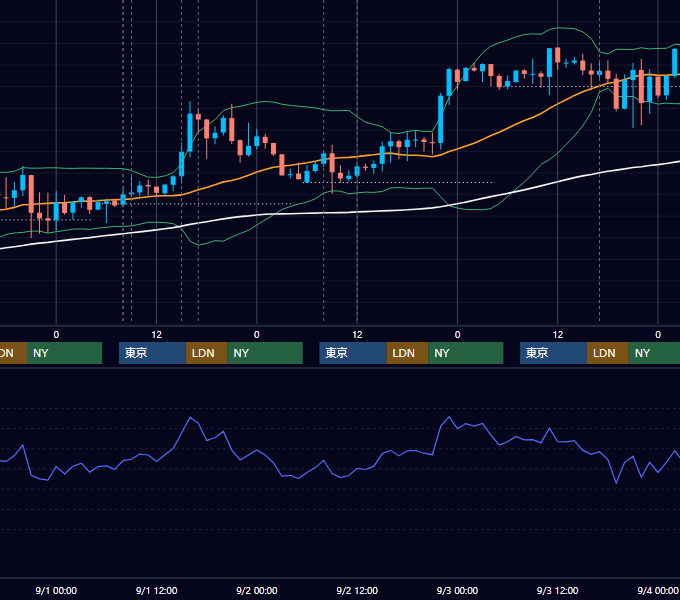This screenshot has height=600, width=680.
Task: Click NY session block spanning 9/3 00:00
Action: (x=466, y=353)
